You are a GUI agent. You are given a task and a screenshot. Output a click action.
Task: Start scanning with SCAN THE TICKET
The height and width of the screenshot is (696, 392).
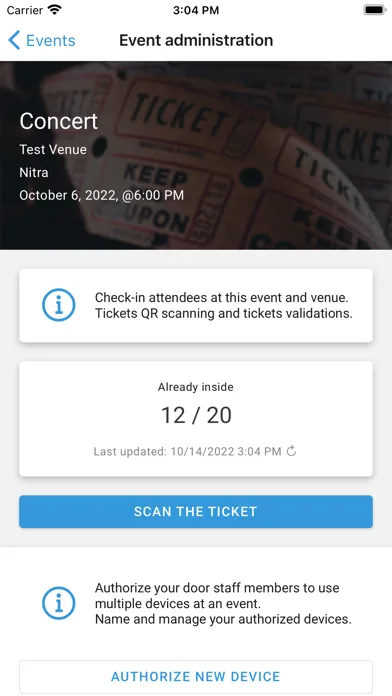click(196, 511)
